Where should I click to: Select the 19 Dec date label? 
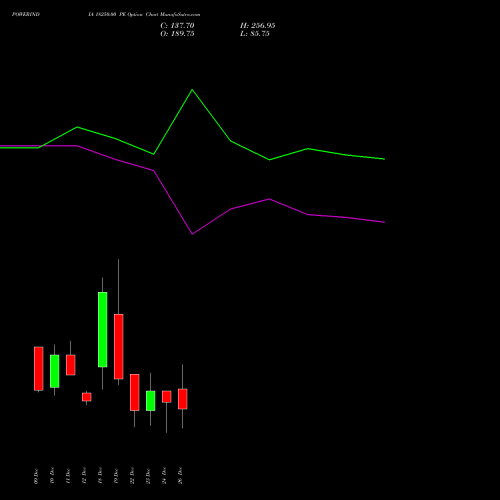116,476
